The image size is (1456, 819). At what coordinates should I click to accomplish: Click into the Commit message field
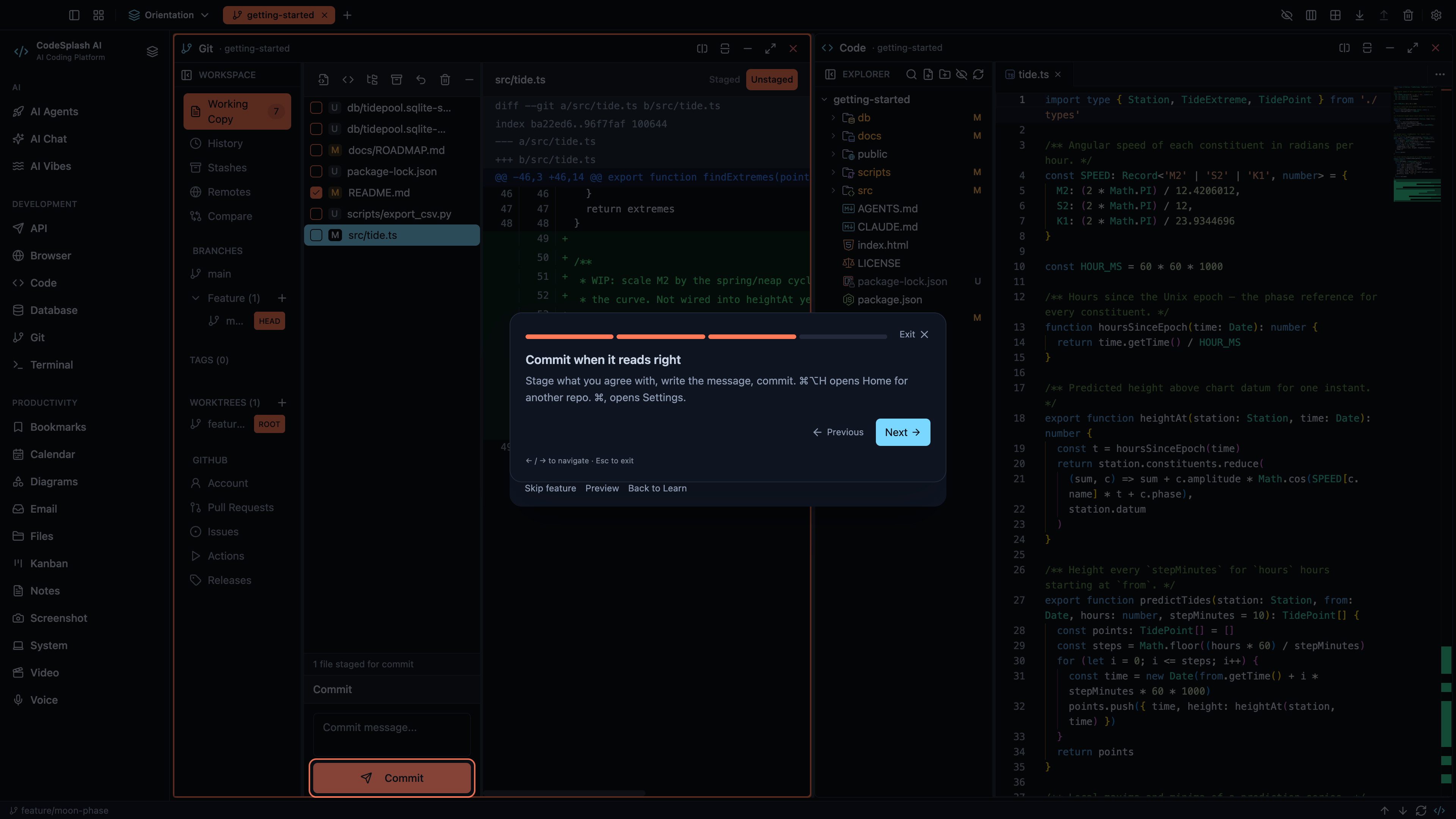[392, 734]
